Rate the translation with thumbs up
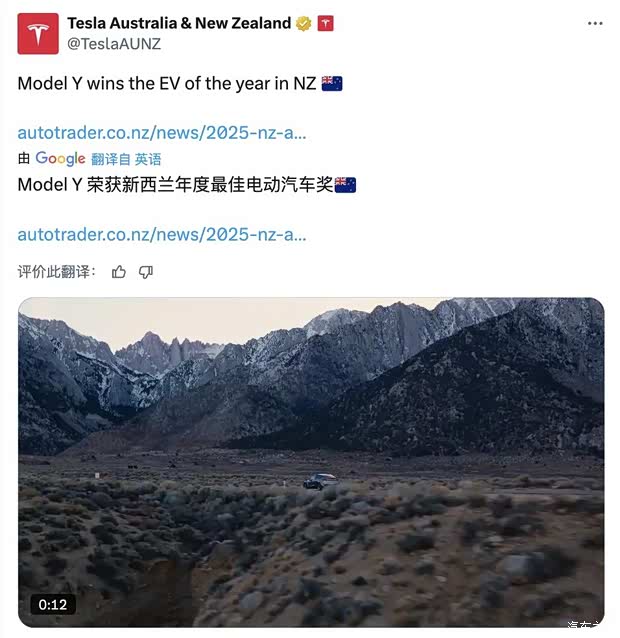The width and height of the screenshot is (620, 638). pyautogui.click(x=119, y=271)
